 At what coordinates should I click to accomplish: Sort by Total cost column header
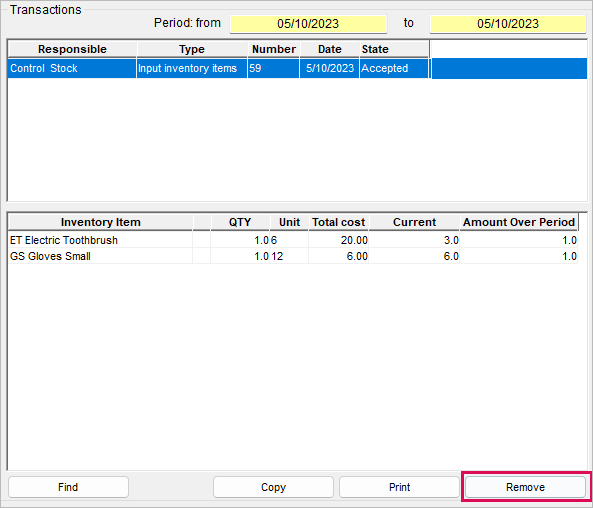[x=338, y=222]
